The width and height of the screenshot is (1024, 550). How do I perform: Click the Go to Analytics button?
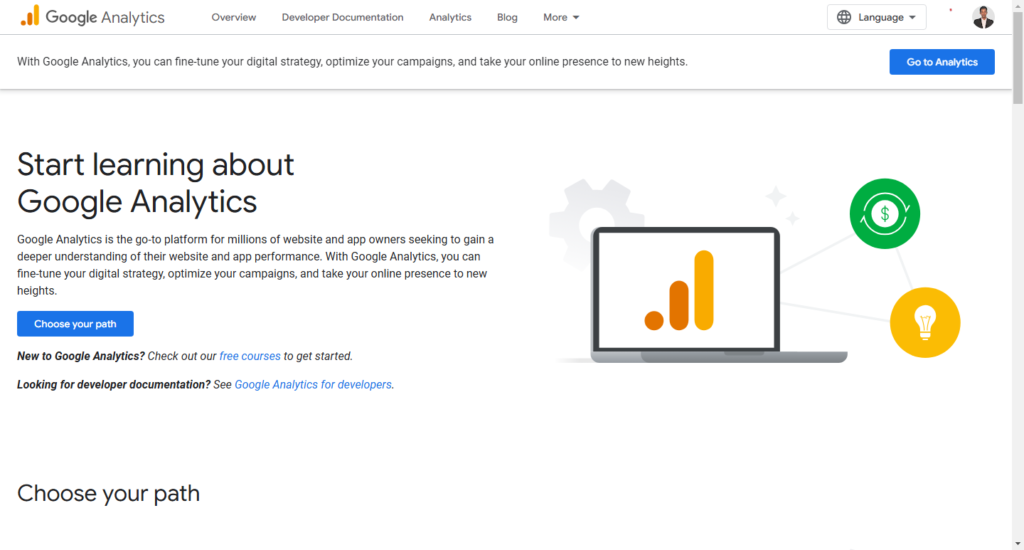click(x=942, y=62)
